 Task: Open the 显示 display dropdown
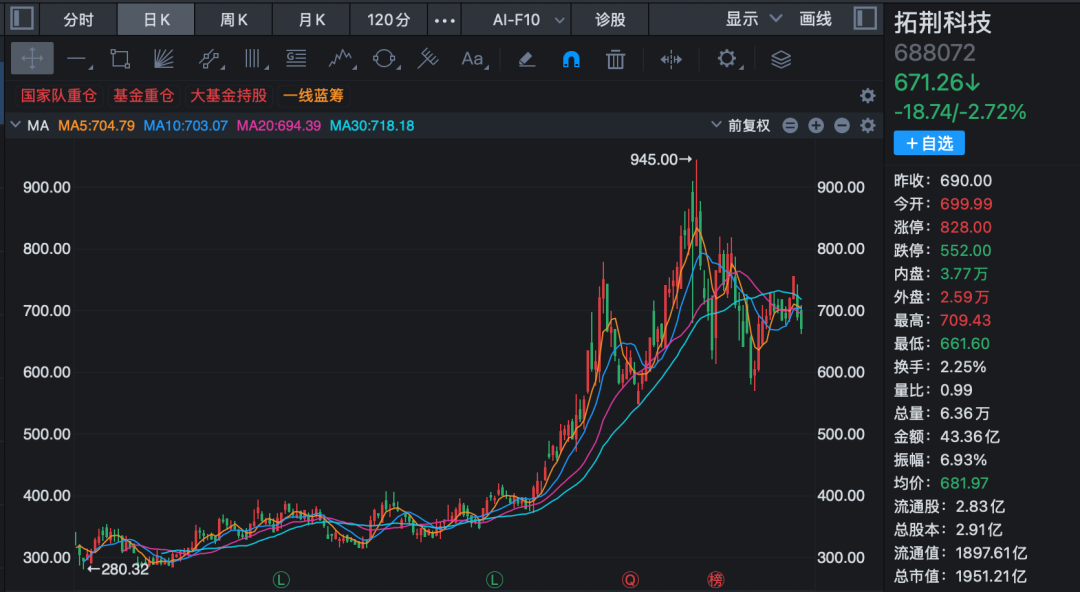pos(754,19)
